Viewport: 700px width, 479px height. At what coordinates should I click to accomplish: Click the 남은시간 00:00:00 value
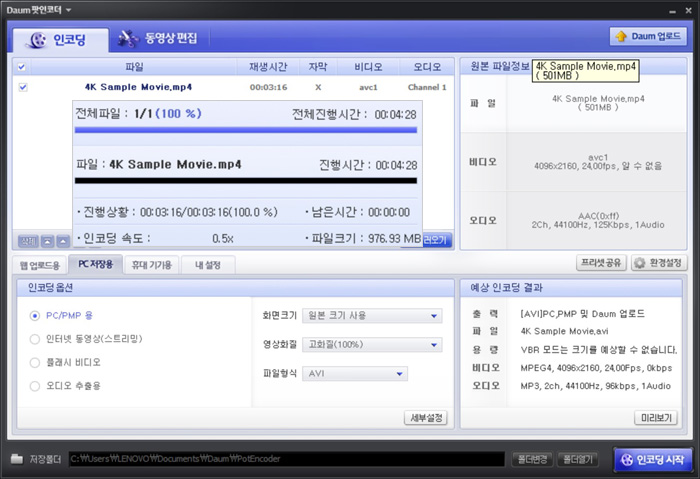pyautogui.click(x=389, y=212)
